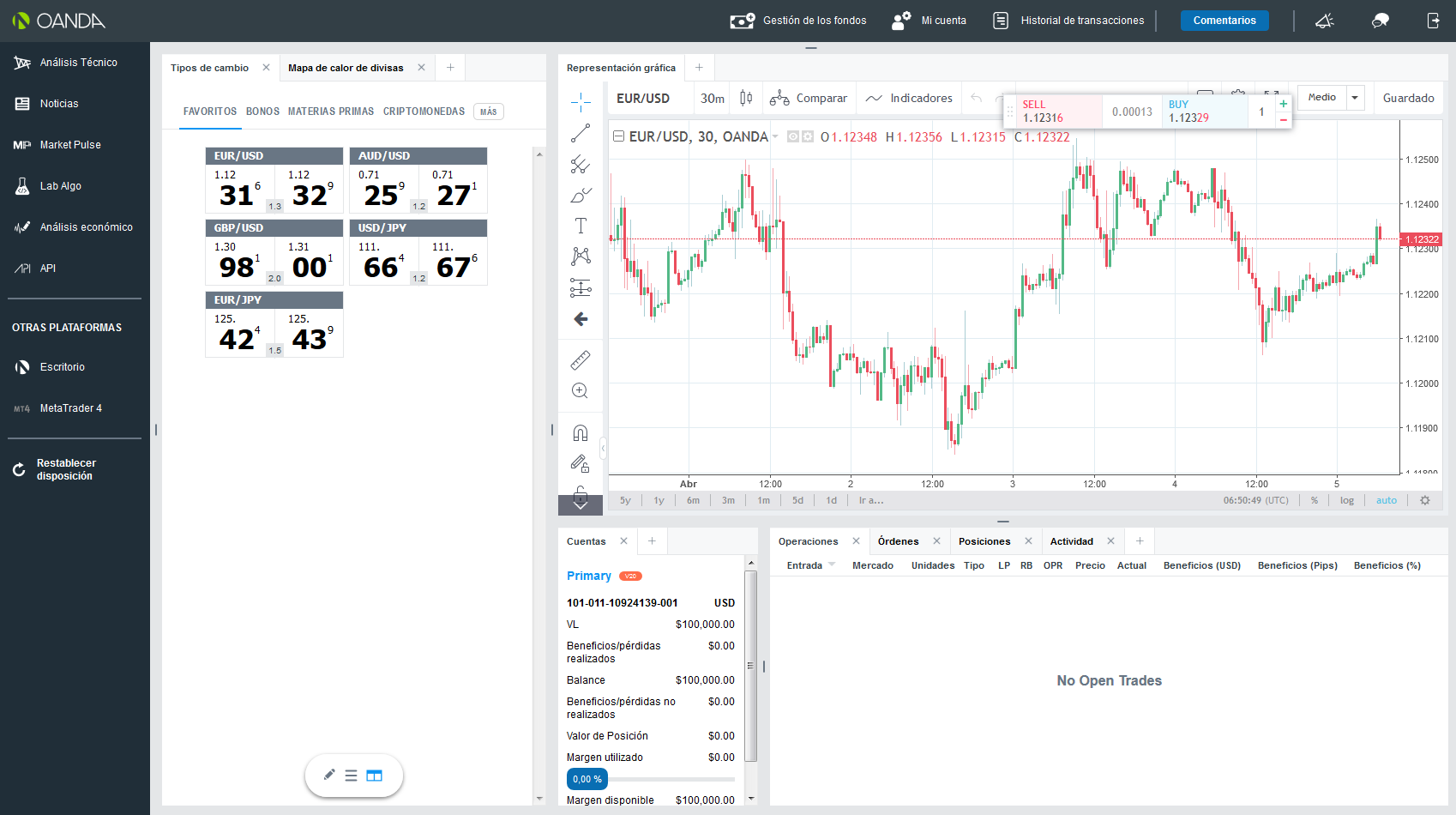Screen dimensions: 1456x815
Task: Open Noticias section
Action: (46, 104)
